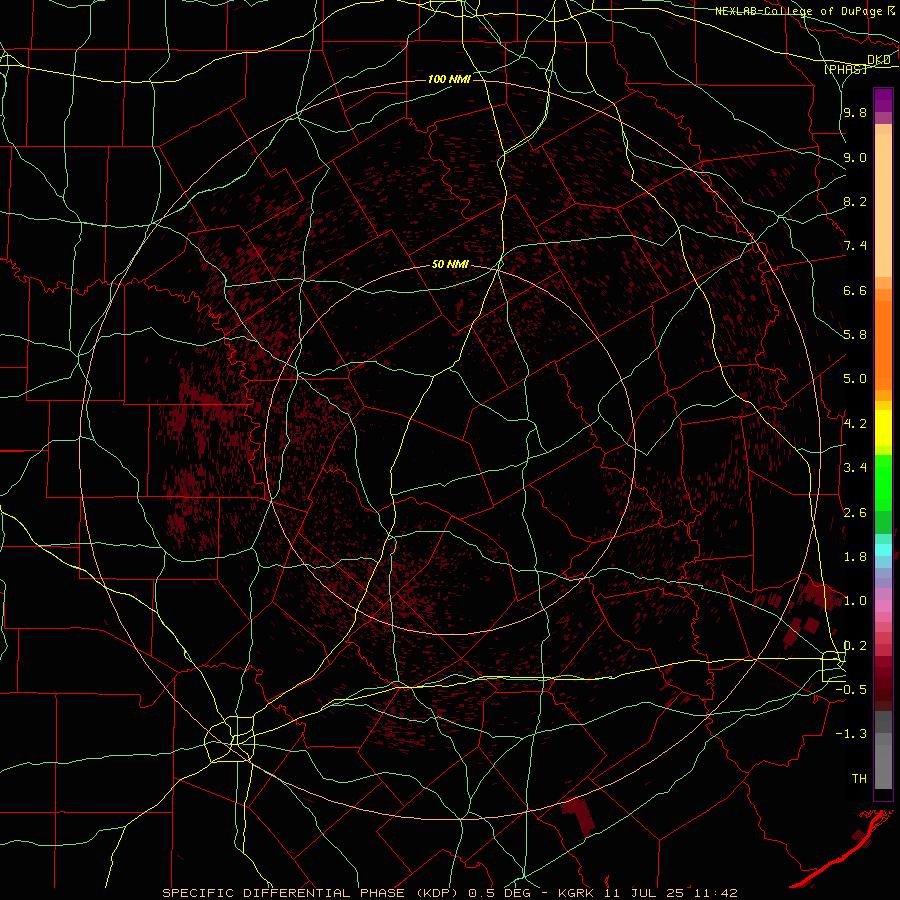Click the 9.8 color scale value
Viewport: 900px width, 900px height.
(x=855, y=112)
